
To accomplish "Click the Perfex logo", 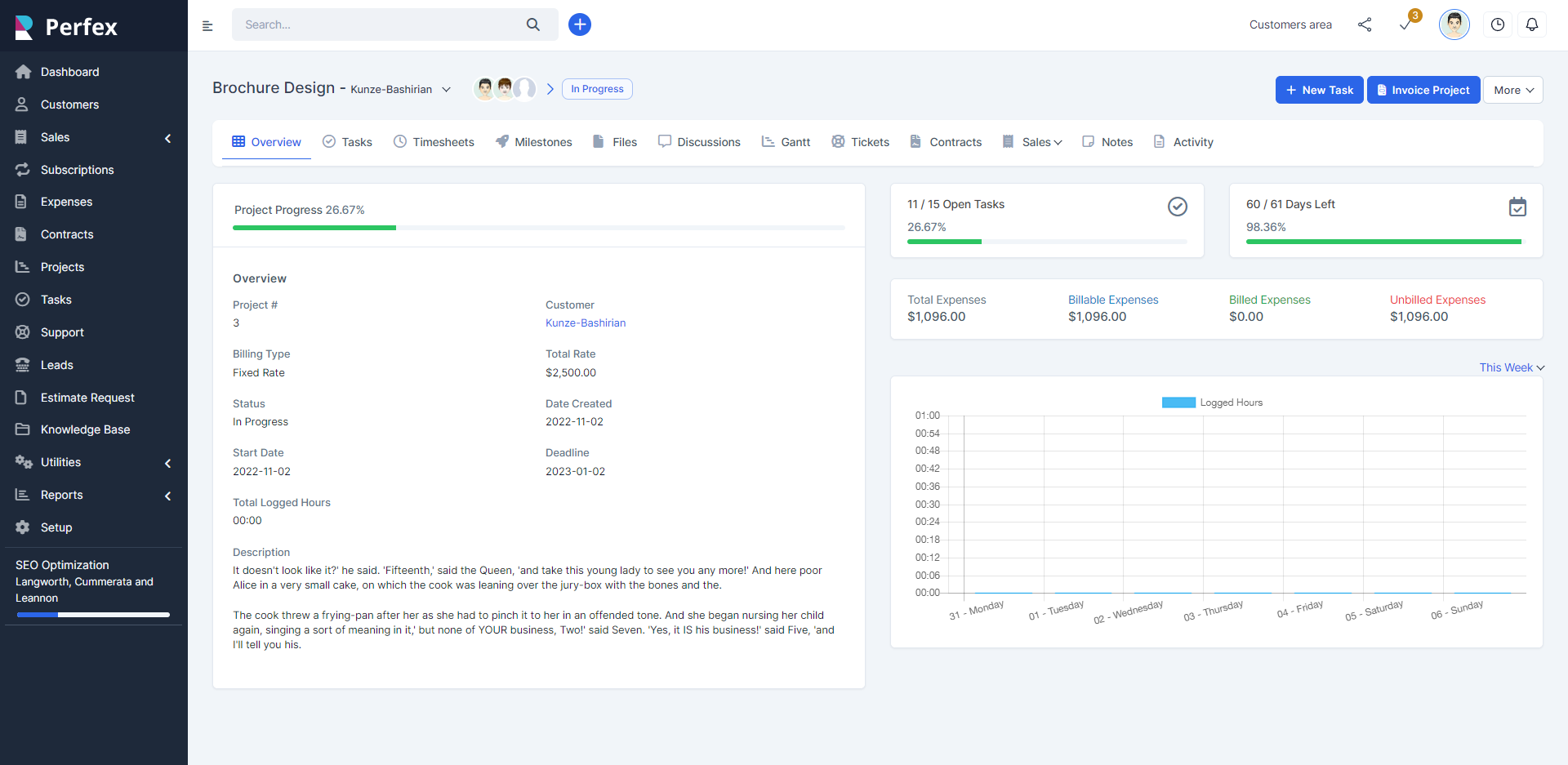I will point(66,27).
